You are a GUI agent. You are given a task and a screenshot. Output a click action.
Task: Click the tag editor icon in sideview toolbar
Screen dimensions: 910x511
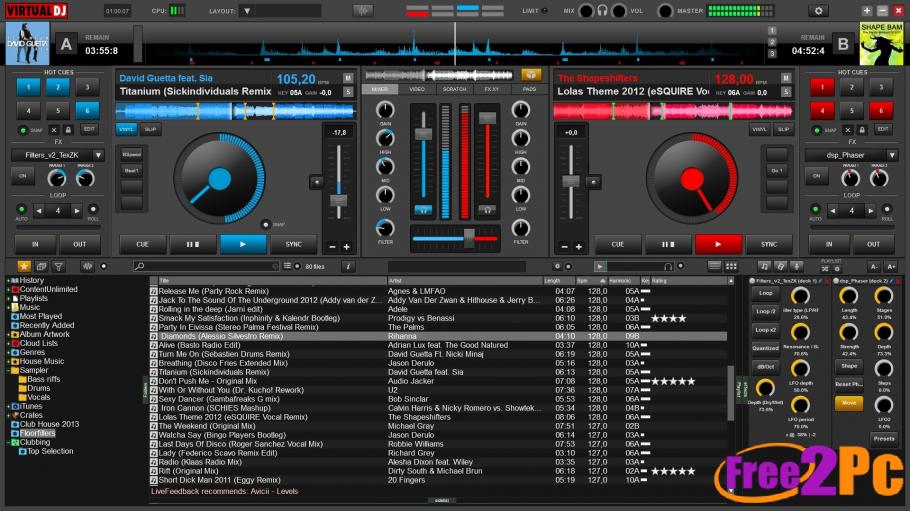pos(781,266)
